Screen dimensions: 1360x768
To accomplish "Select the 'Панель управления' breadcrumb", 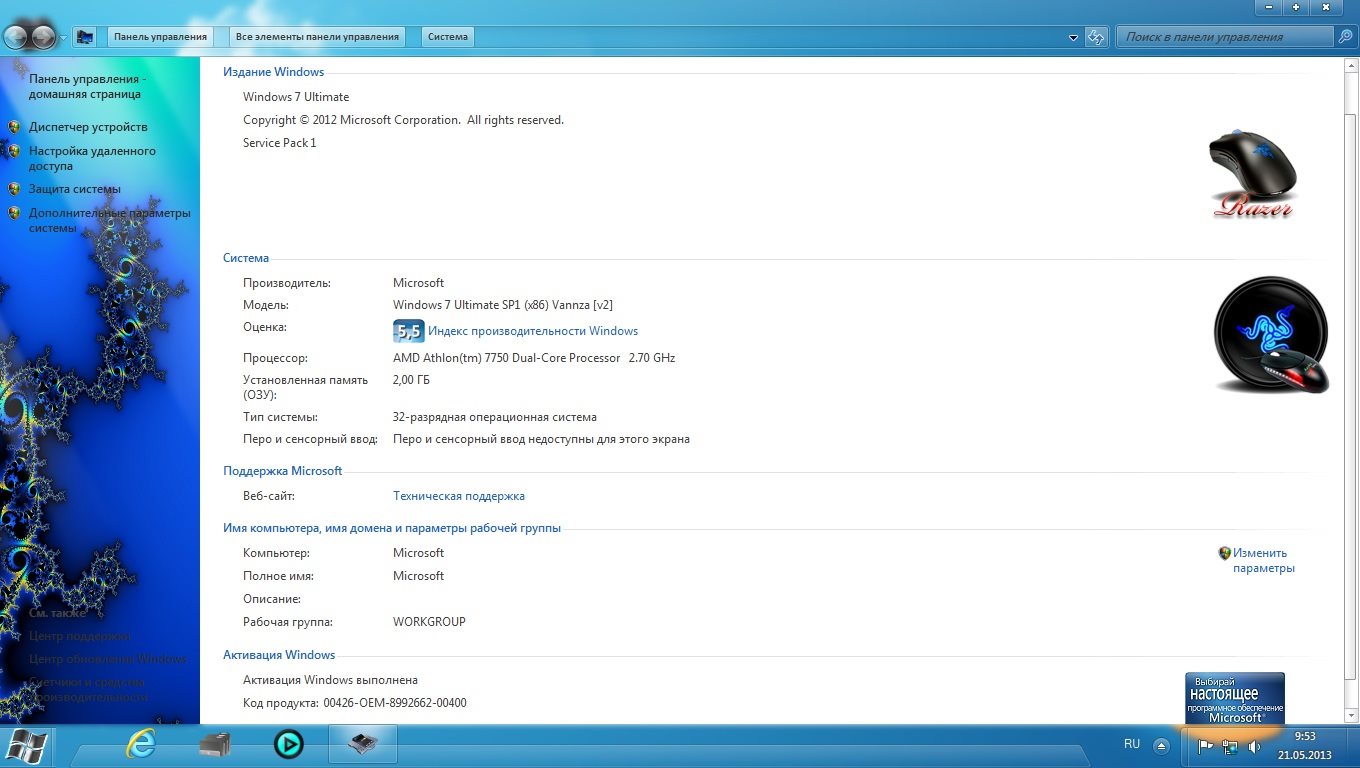I will (160, 37).
